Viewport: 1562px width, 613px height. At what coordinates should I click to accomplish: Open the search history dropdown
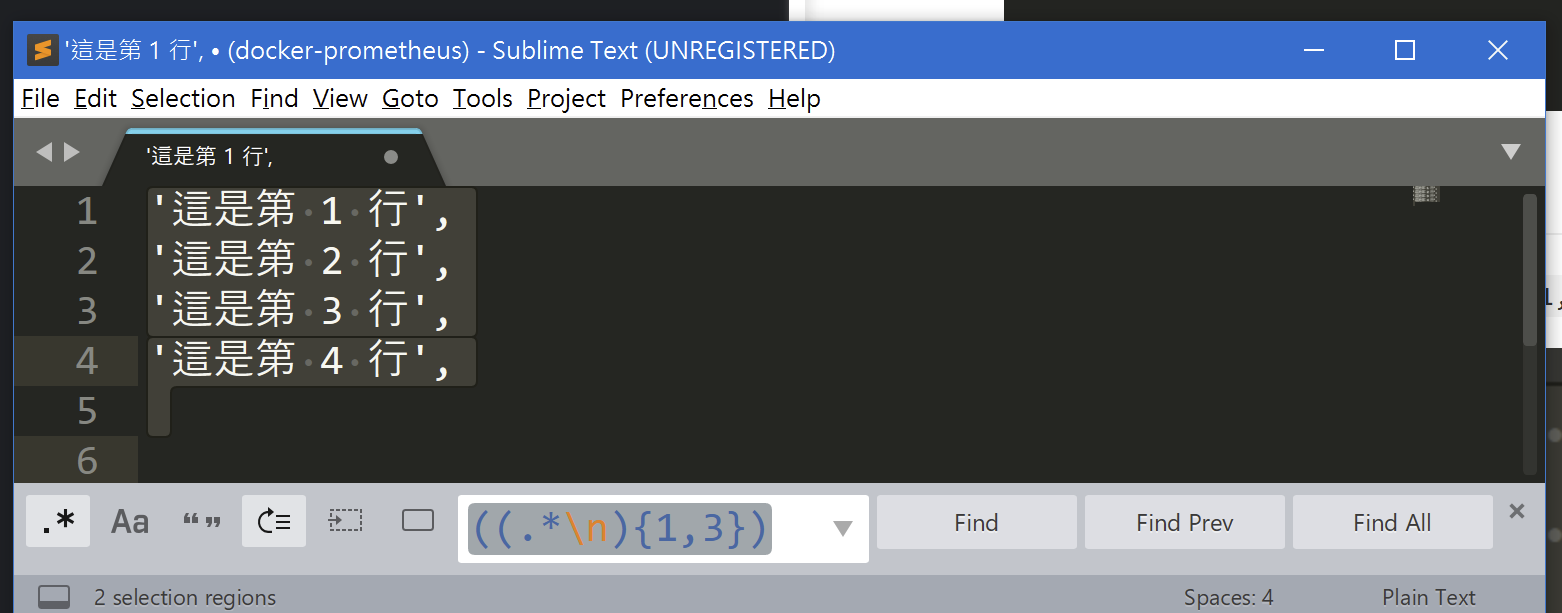842,529
